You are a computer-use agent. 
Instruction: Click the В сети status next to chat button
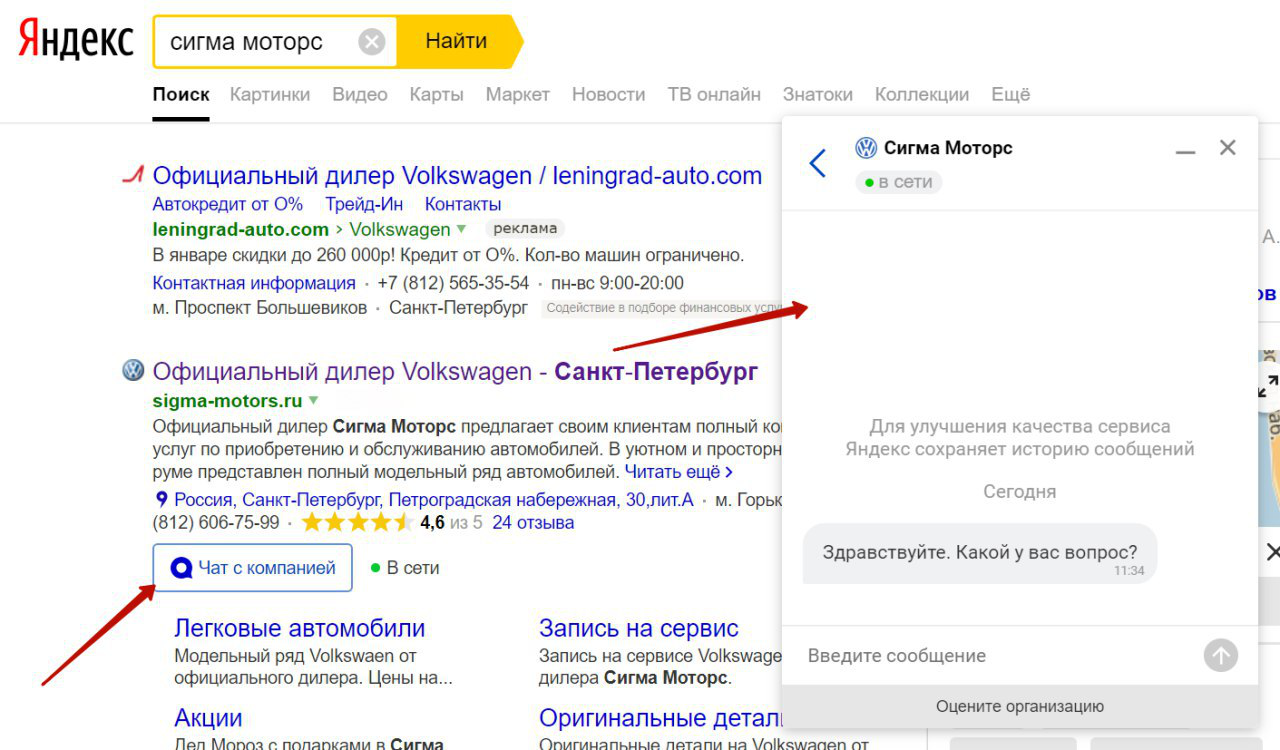(x=405, y=568)
